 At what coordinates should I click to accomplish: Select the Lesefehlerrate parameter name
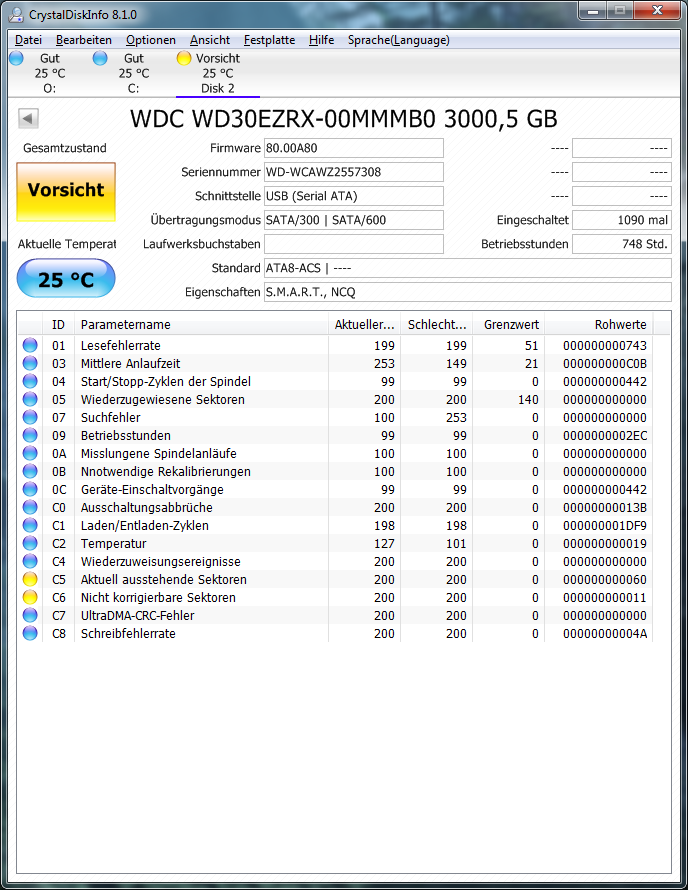(x=120, y=345)
